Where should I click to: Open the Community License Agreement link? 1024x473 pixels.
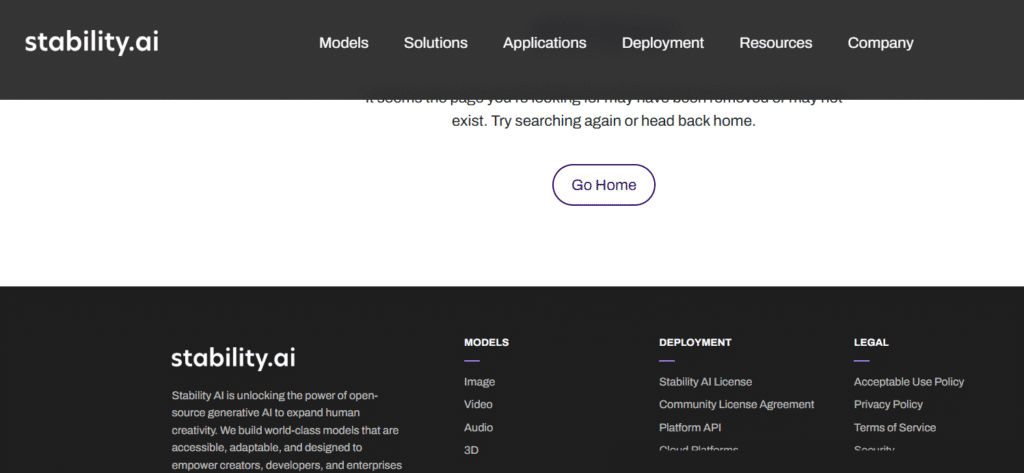pos(736,405)
